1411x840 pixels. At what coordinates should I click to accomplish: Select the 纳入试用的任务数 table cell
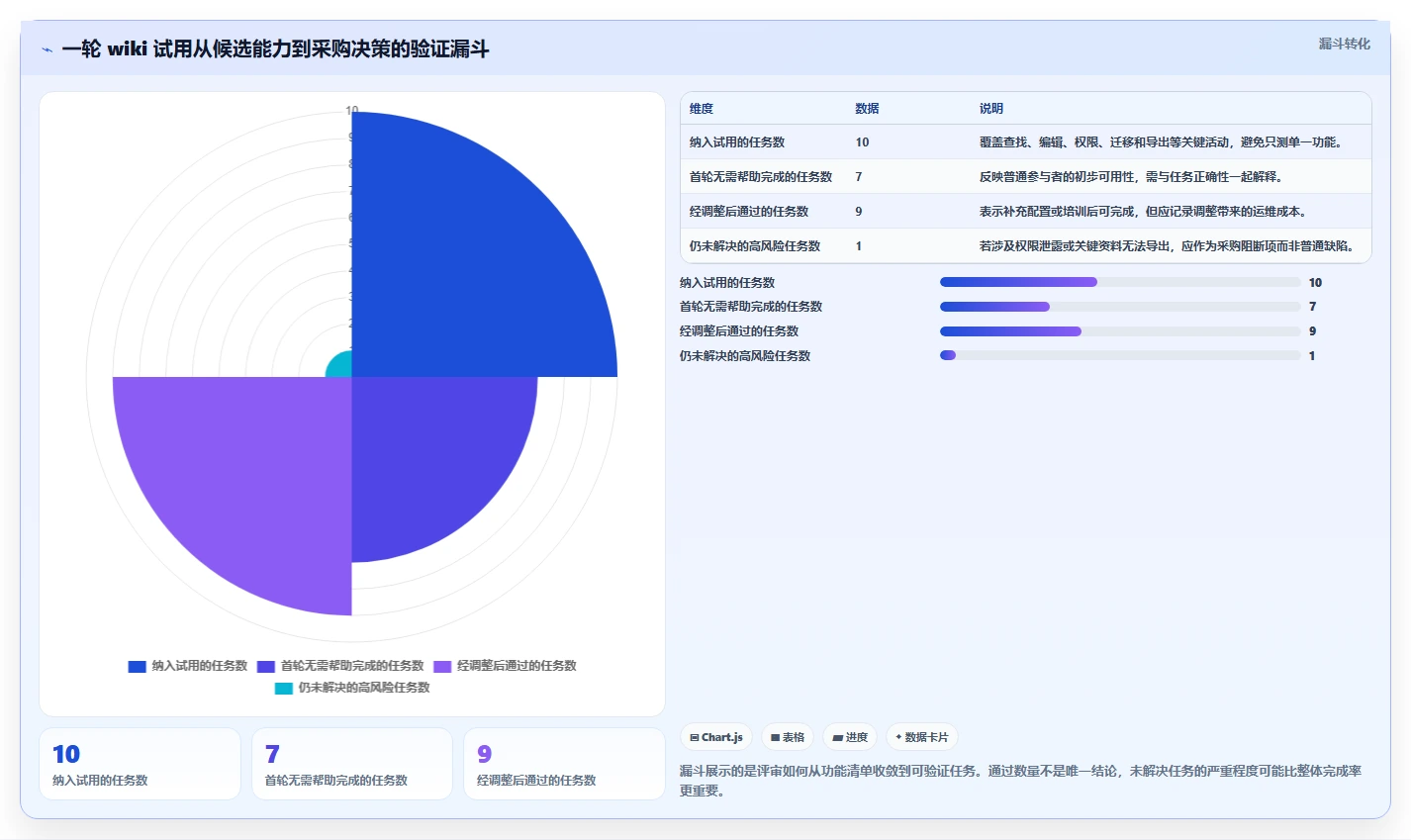737,142
